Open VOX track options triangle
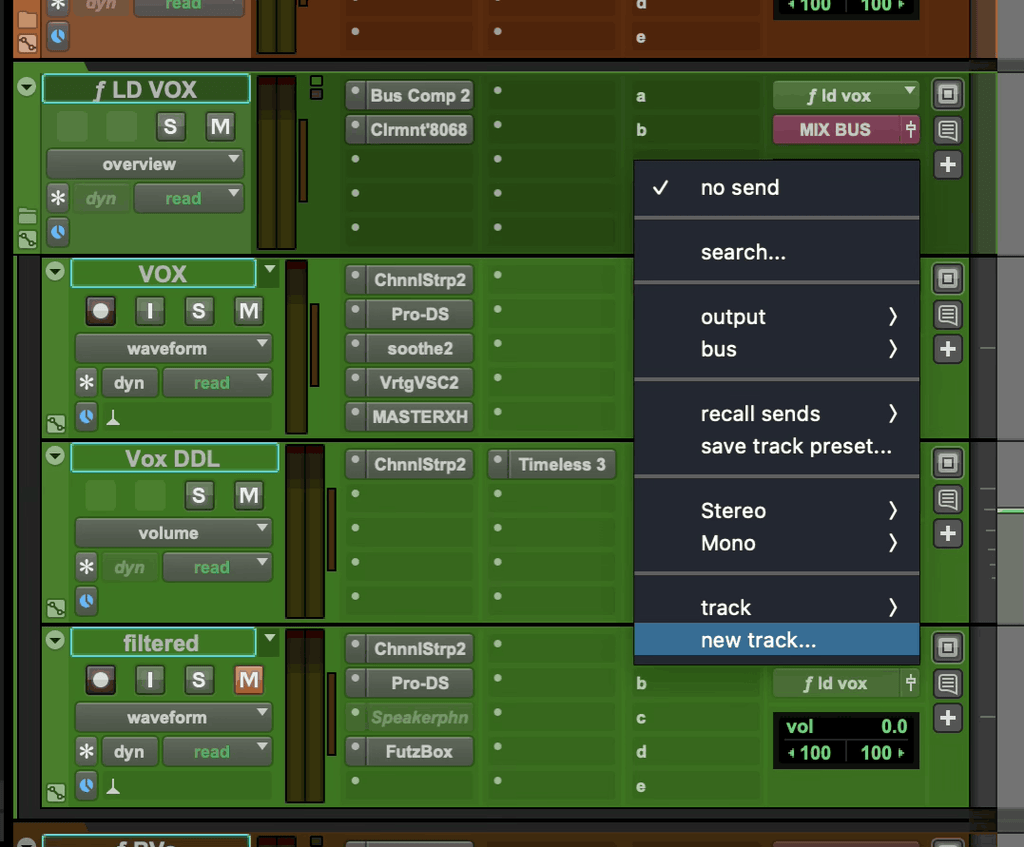 coord(55,271)
